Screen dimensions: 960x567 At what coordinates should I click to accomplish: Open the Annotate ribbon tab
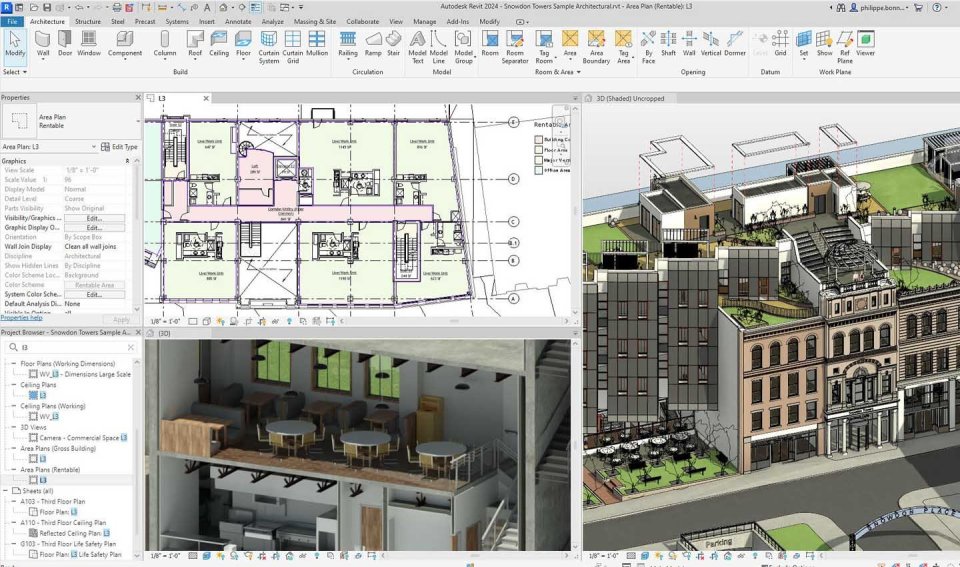(x=238, y=20)
